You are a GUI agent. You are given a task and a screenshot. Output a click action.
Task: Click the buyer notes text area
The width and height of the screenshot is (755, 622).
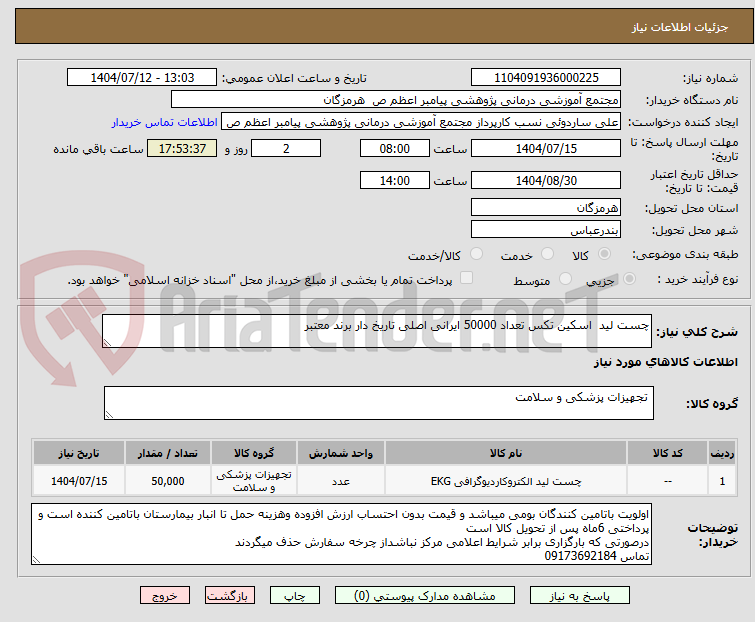pyautogui.click(x=341, y=534)
